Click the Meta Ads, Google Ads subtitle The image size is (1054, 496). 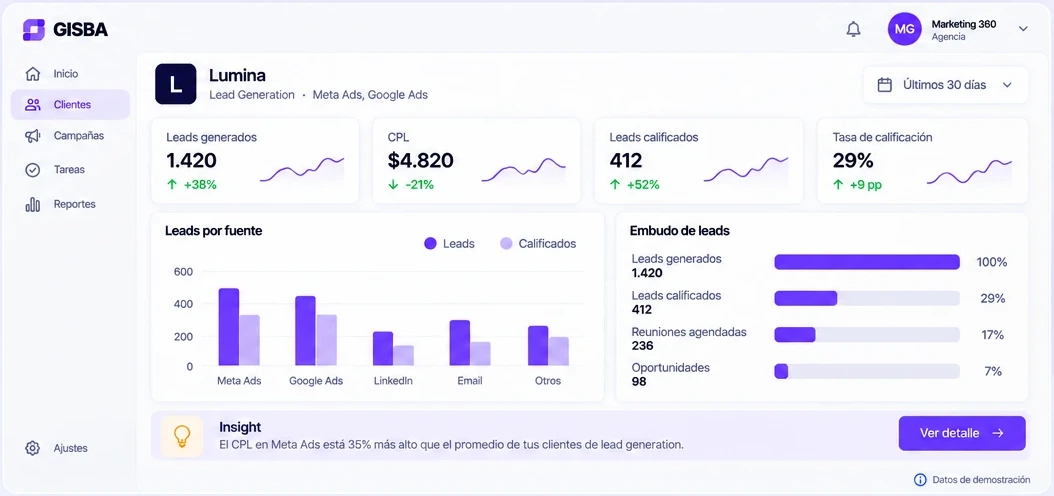tap(370, 95)
